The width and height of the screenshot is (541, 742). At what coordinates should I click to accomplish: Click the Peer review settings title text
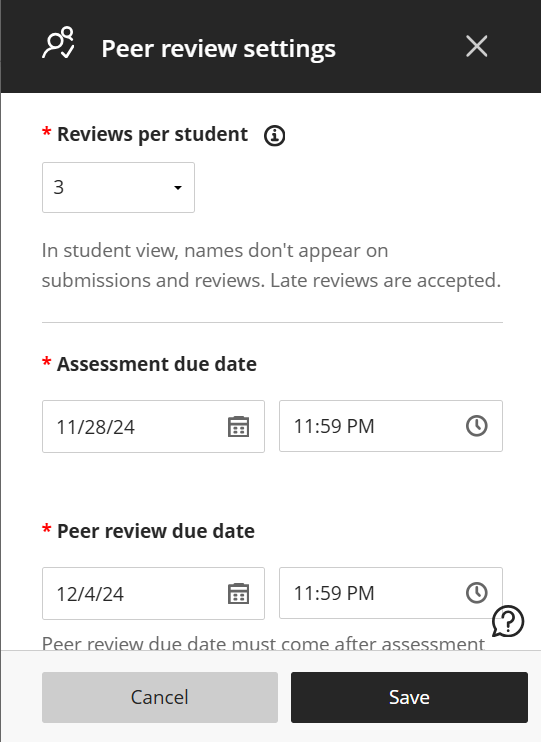pos(219,49)
